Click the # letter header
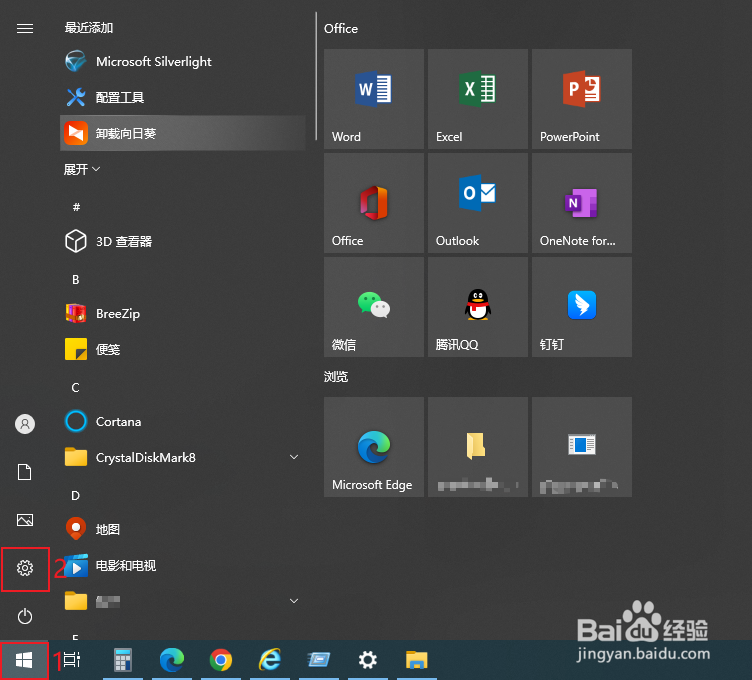 (x=76, y=207)
